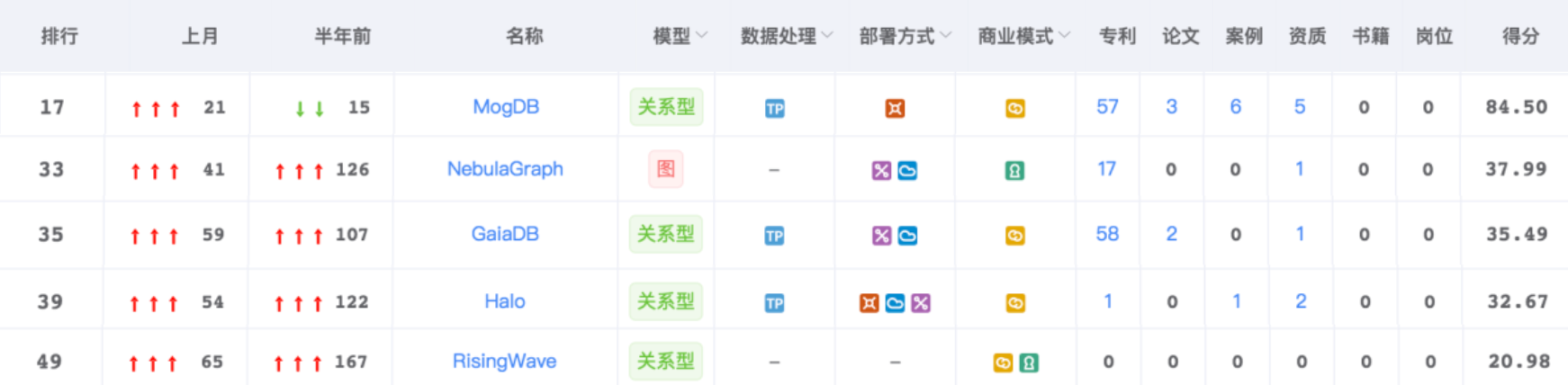Click last month rank 41
This screenshot has width=1568, height=385.
tap(214, 169)
